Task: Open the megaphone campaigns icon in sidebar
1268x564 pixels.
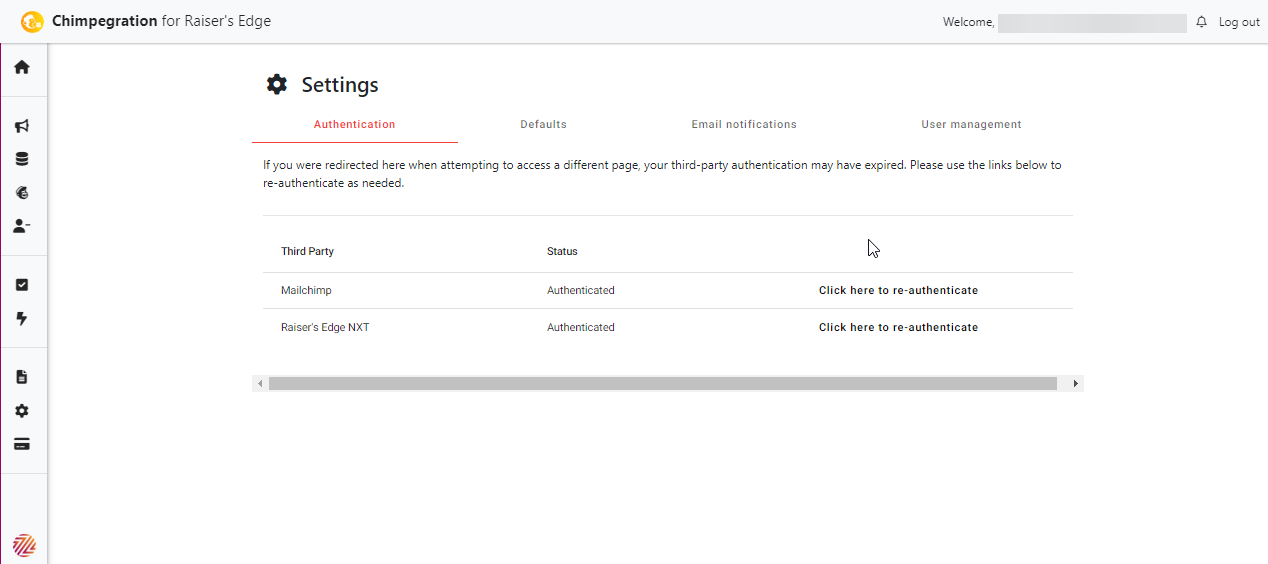Action: coord(22,126)
